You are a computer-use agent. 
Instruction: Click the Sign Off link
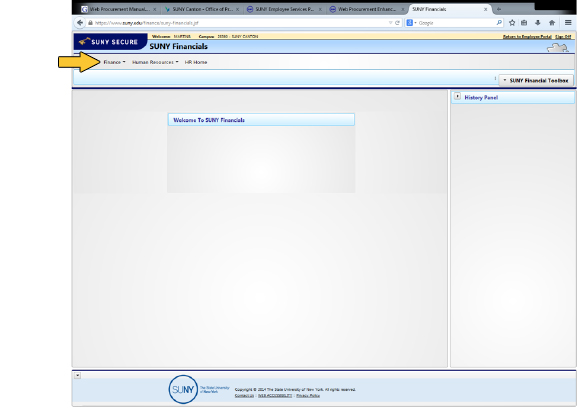coord(563,37)
